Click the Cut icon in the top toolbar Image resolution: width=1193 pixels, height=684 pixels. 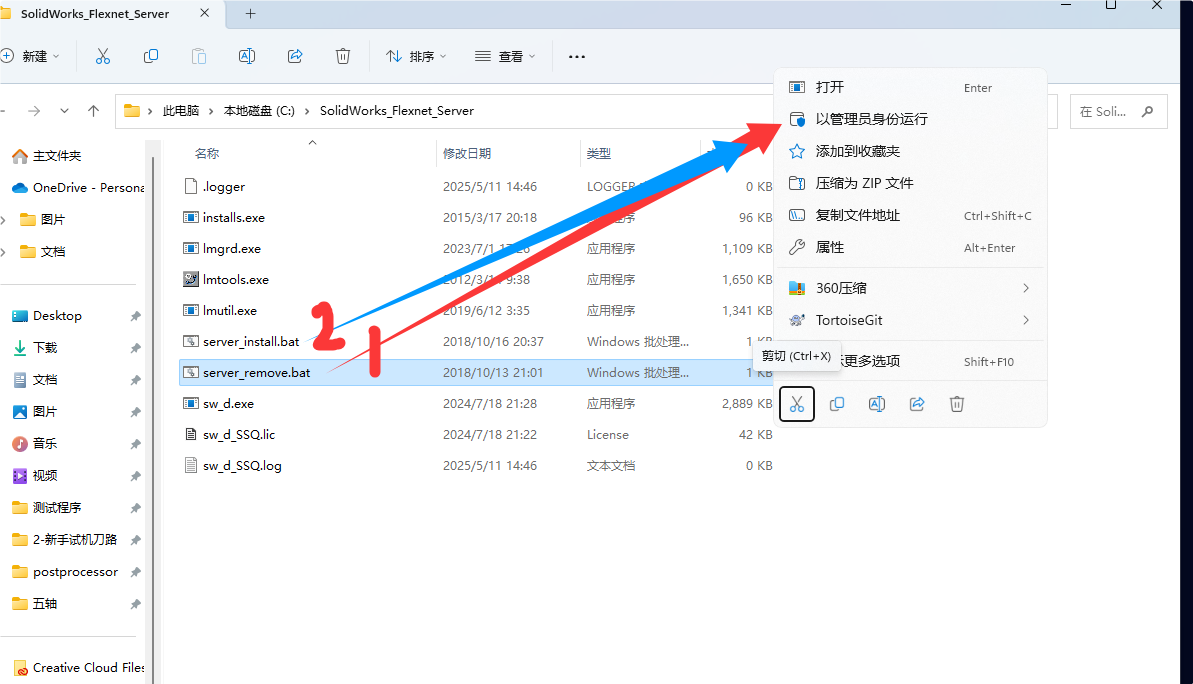point(103,56)
